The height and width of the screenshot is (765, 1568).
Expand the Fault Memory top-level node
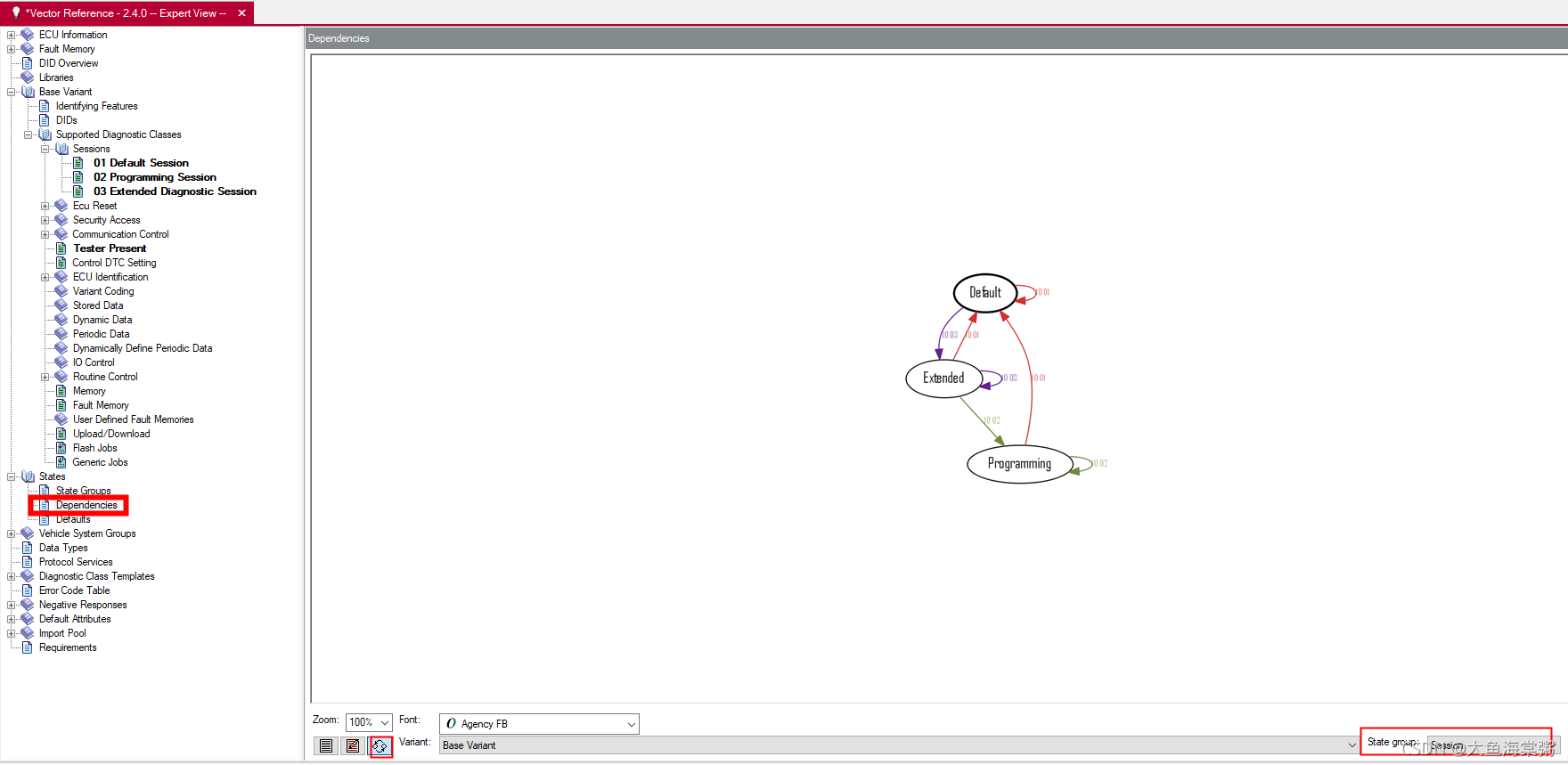point(12,49)
